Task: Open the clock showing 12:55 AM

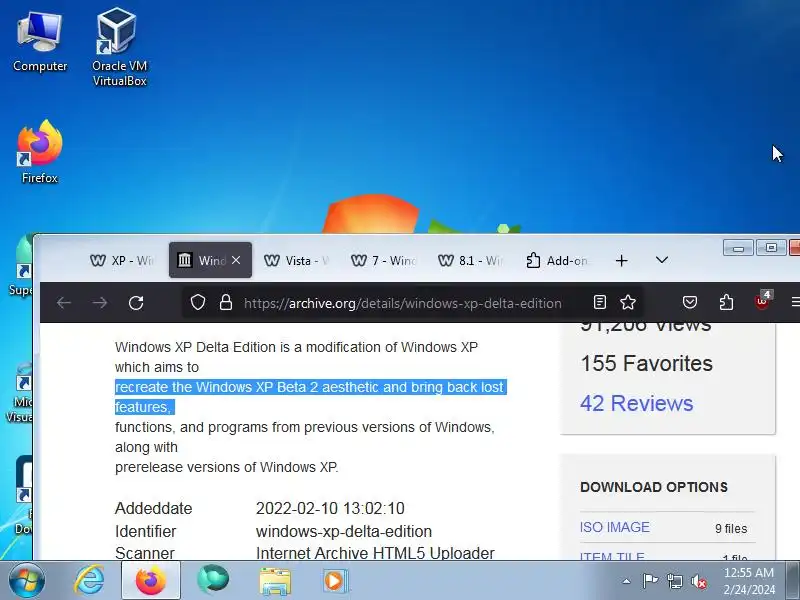Action: (x=748, y=581)
